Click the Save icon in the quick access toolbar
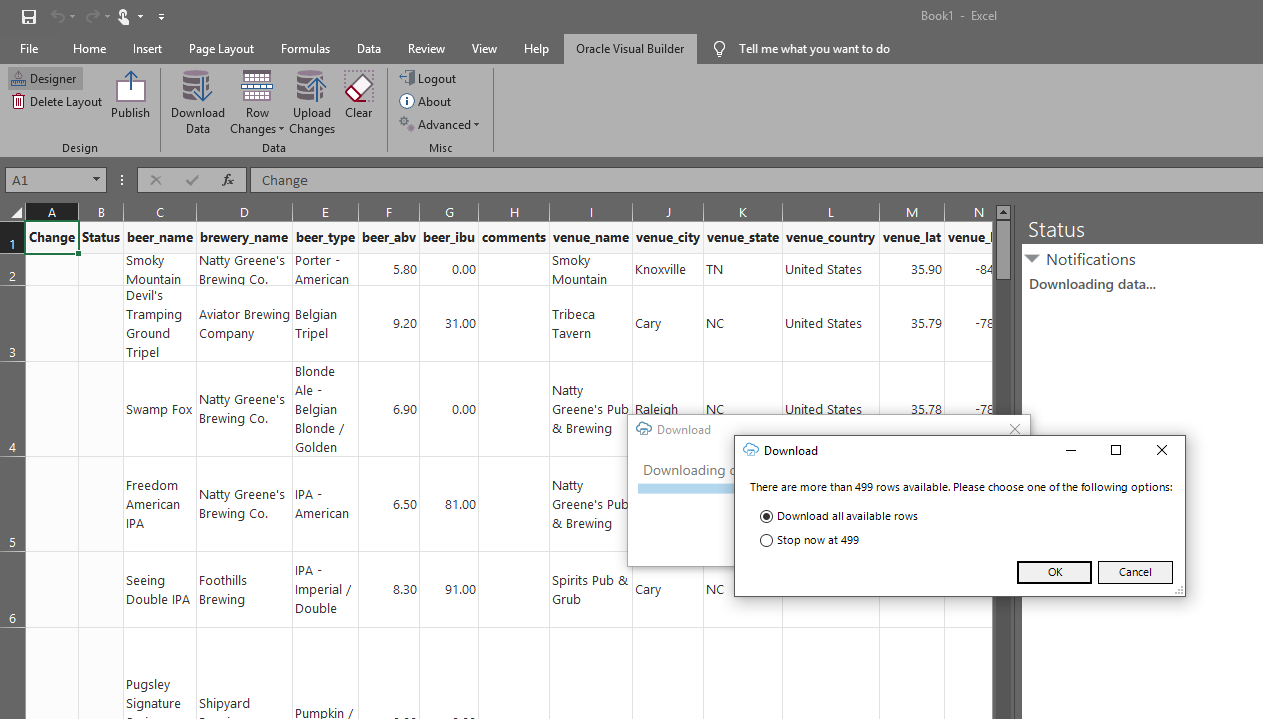The width and height of the screenshot is (1263, 719). pyautogui.click(x=29, y=16)
